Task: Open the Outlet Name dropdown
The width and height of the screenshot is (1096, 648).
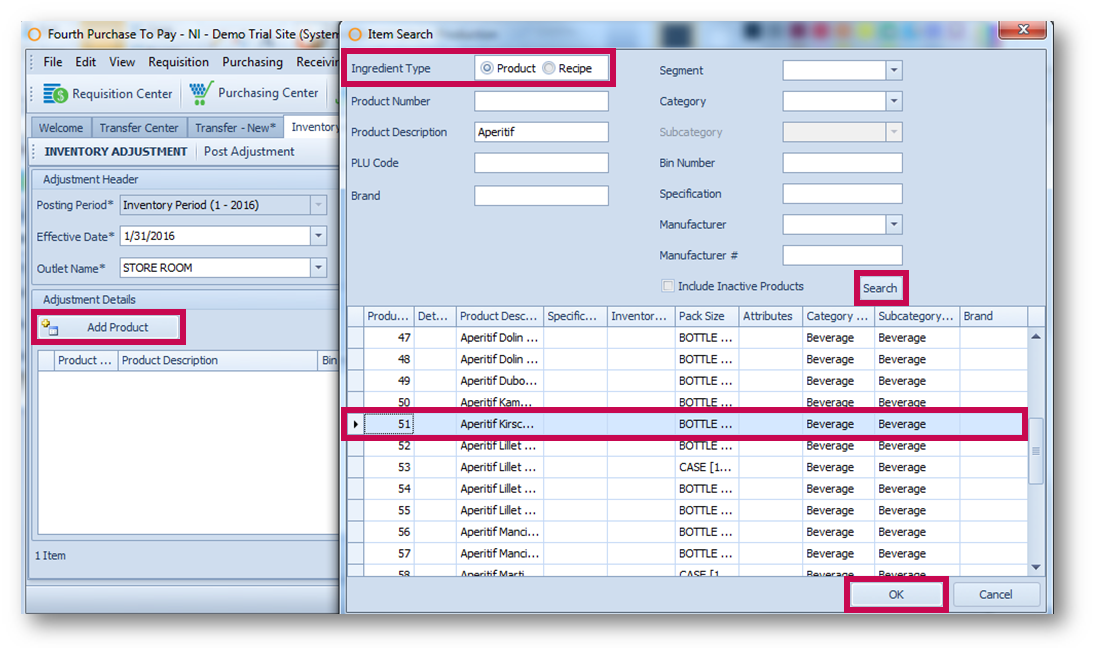Action: pyautogui.click(x=318, y=268)
